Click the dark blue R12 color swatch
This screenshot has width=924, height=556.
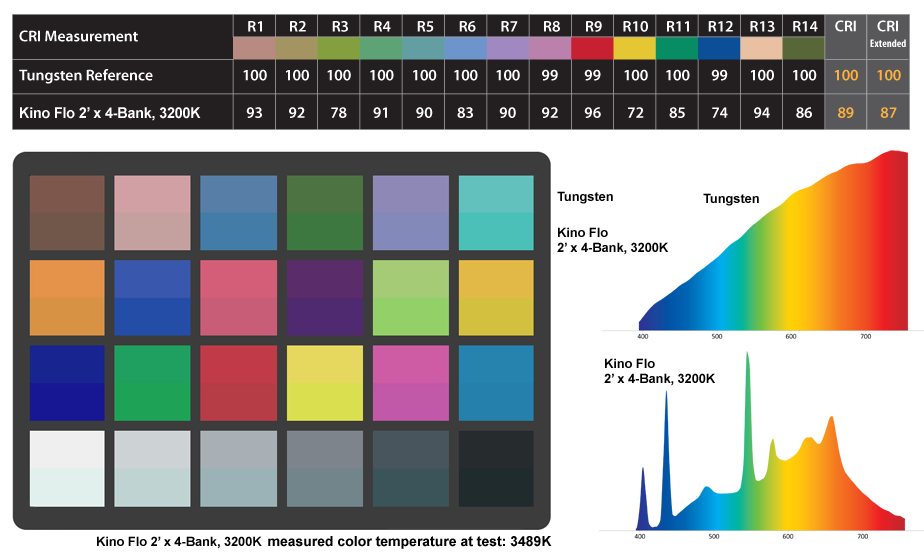coord(720,47)
